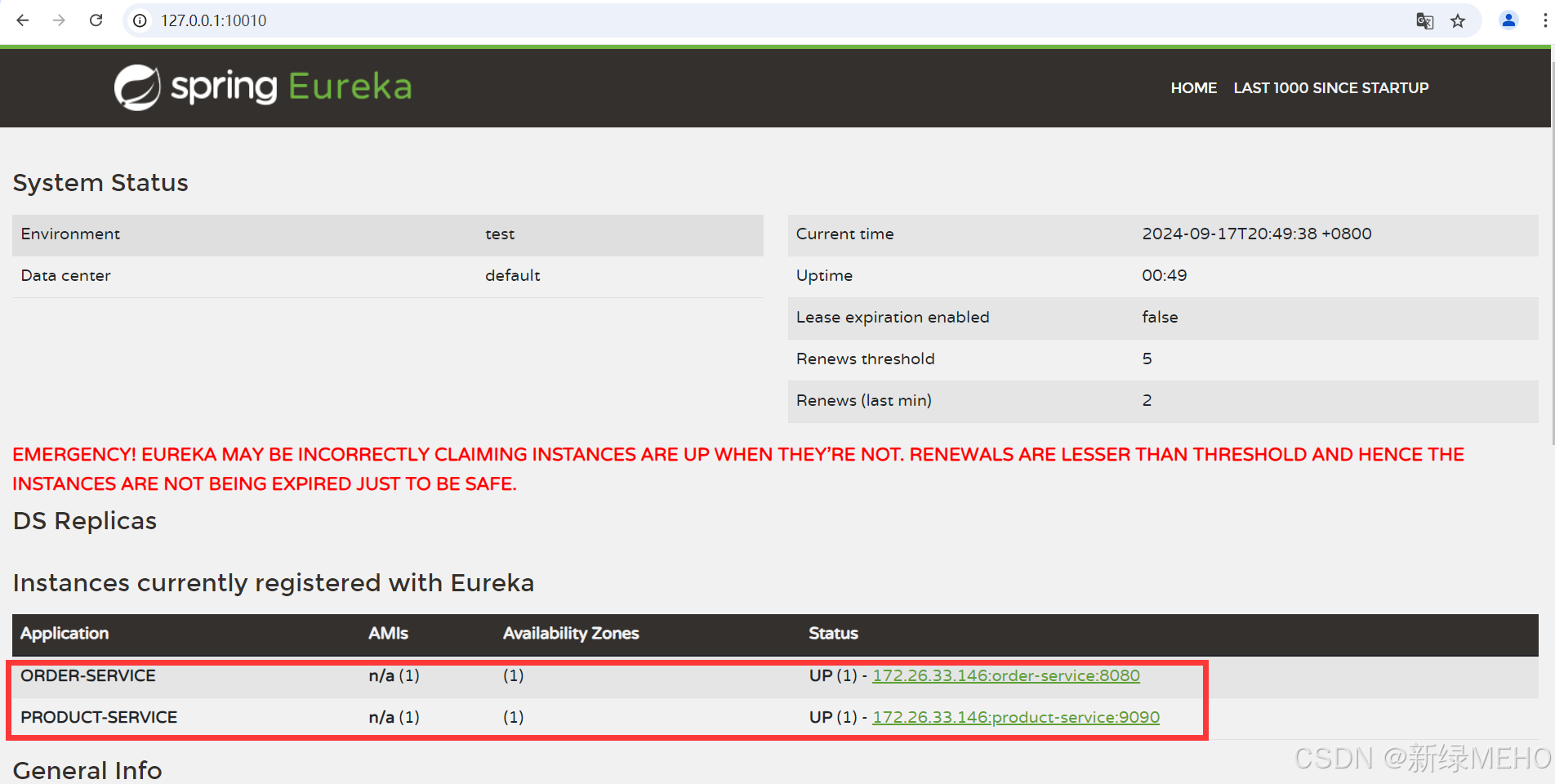Click the Spring Eureka logo

pyautogui.click(x=263, y=87)
